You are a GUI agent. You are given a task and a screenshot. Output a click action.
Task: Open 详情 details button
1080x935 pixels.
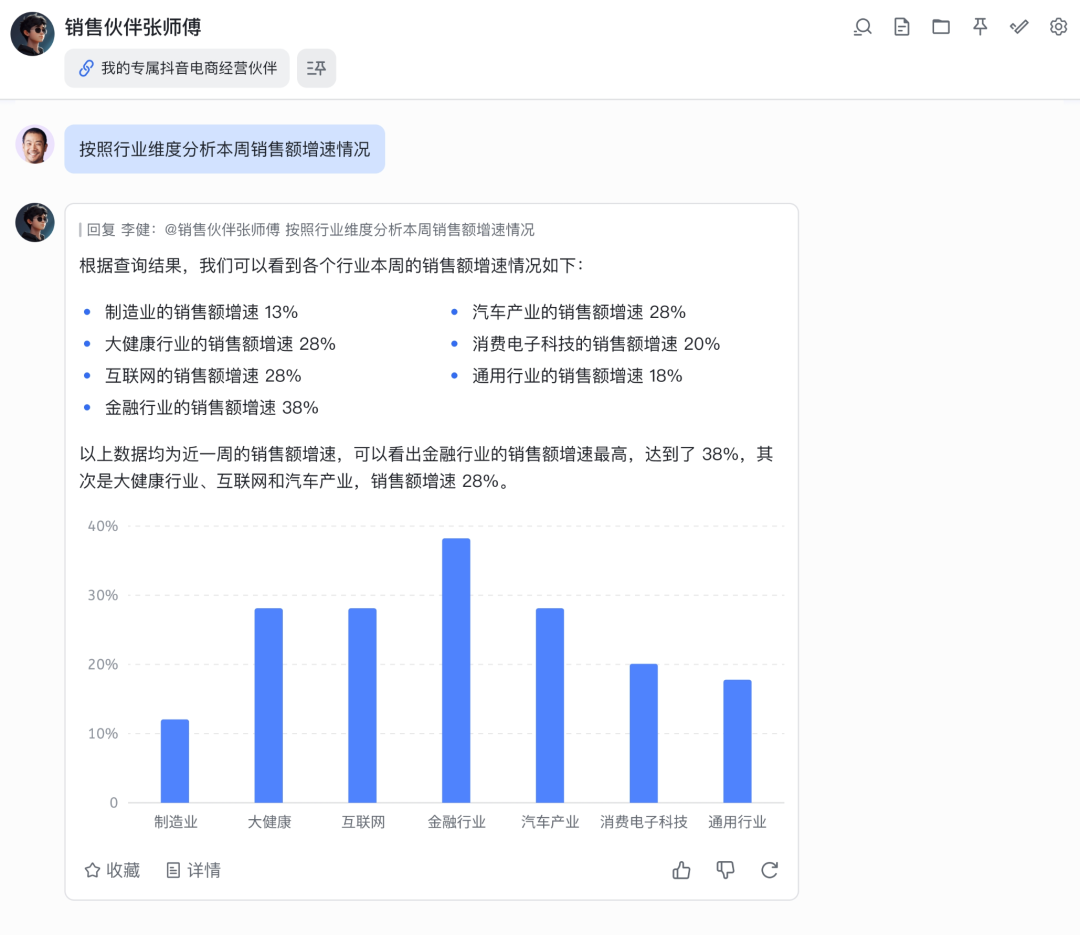194,870
